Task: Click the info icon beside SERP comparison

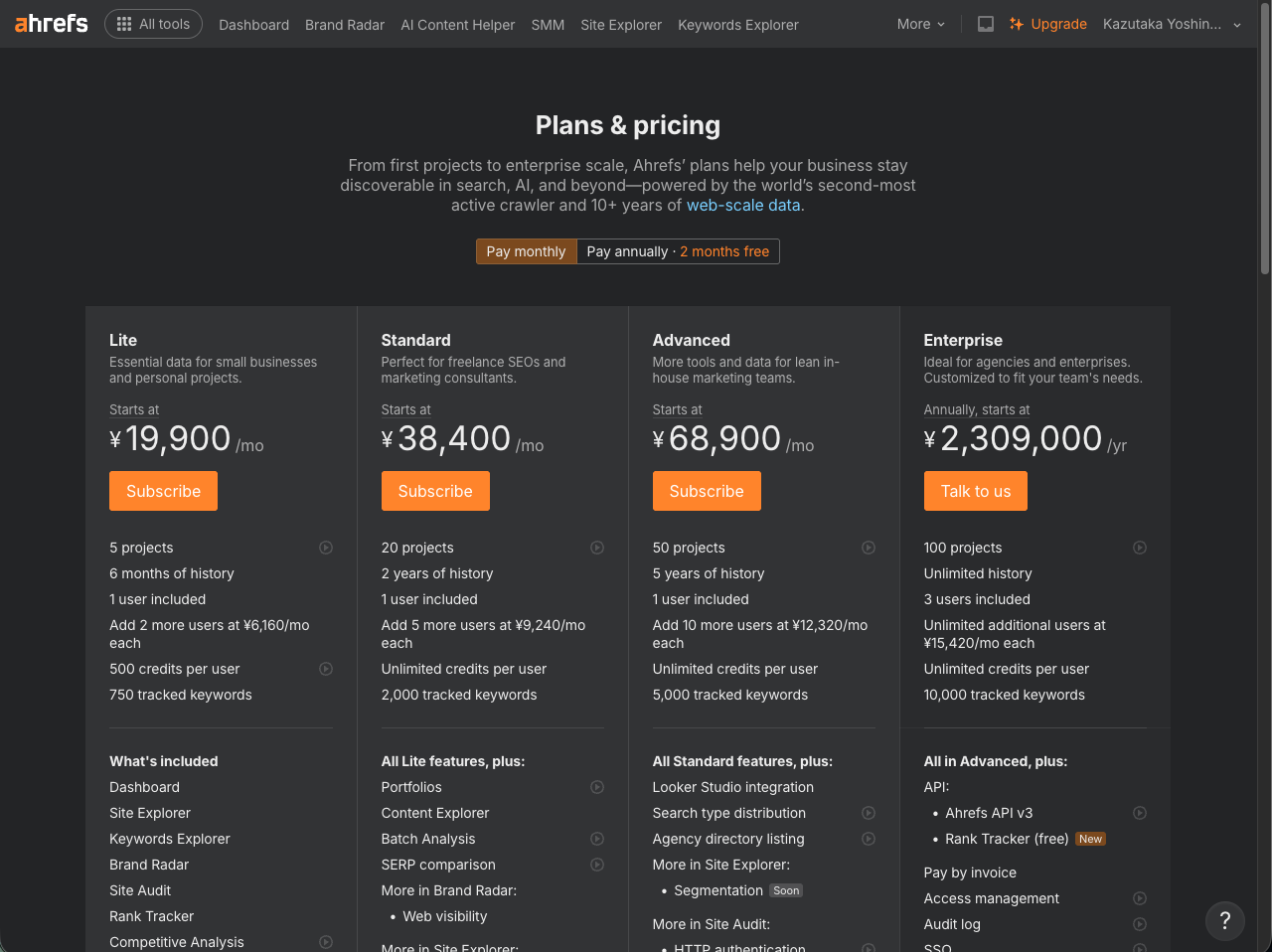Action: point(597,865)
